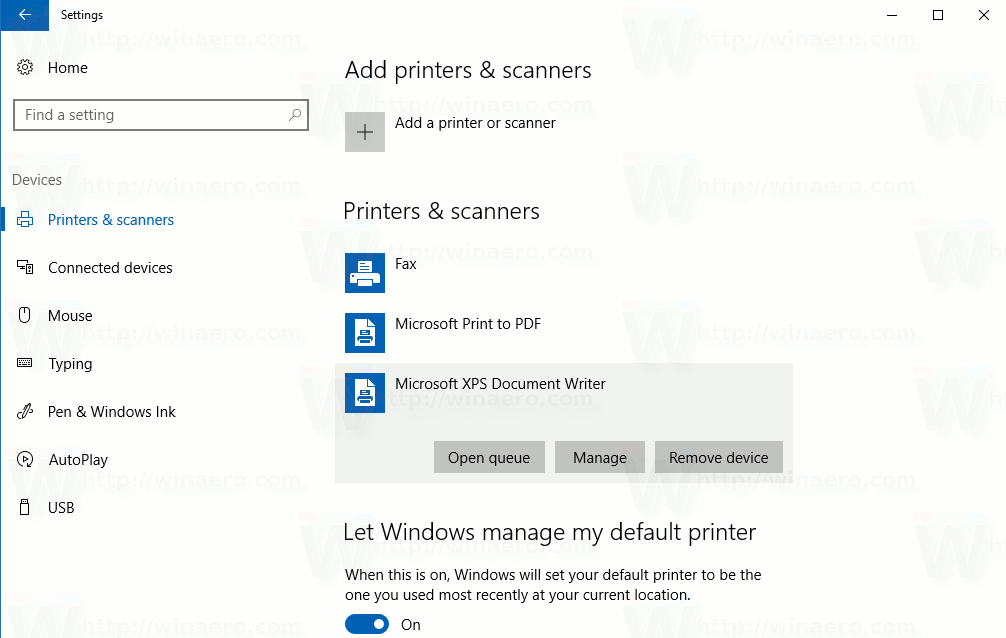
Task: Disable Let Windows manage my default printer
Action: point(366,623)
